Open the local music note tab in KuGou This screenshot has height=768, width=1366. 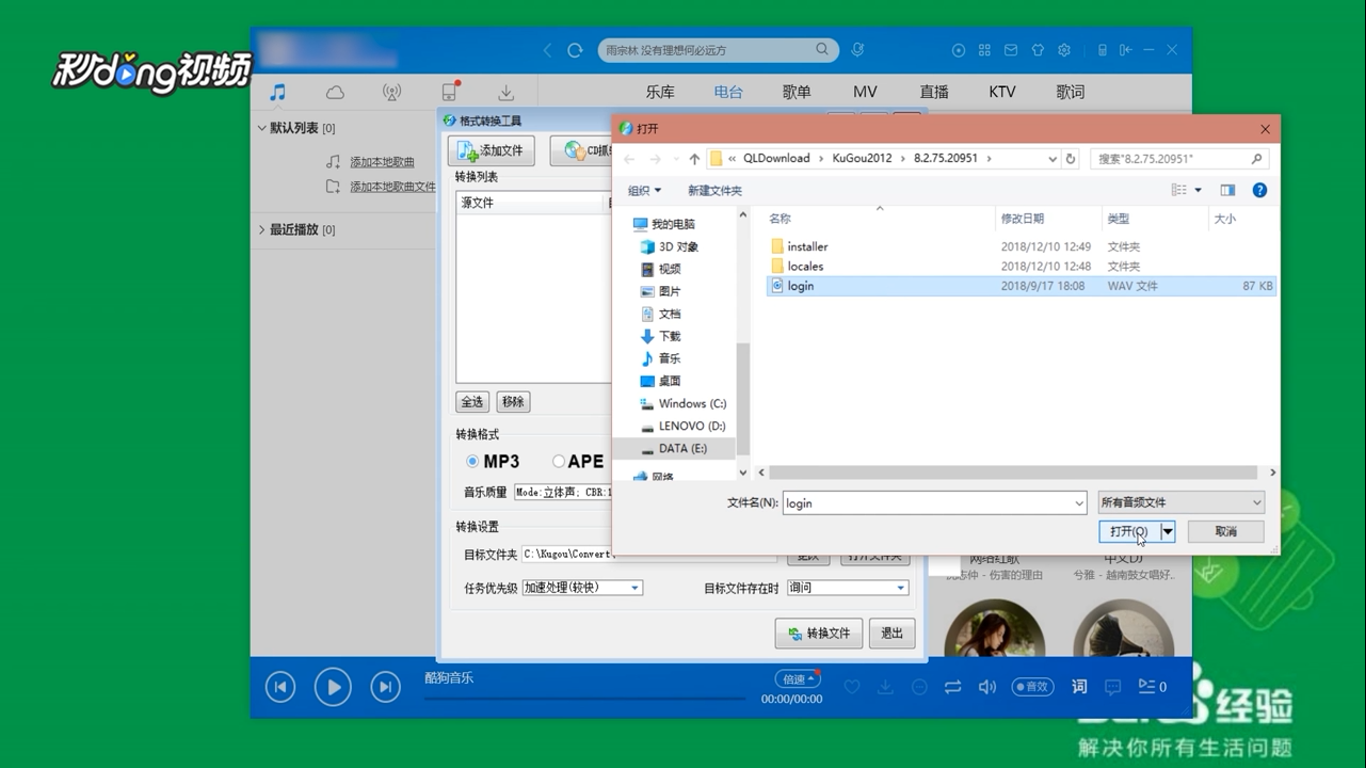[278, 92]
